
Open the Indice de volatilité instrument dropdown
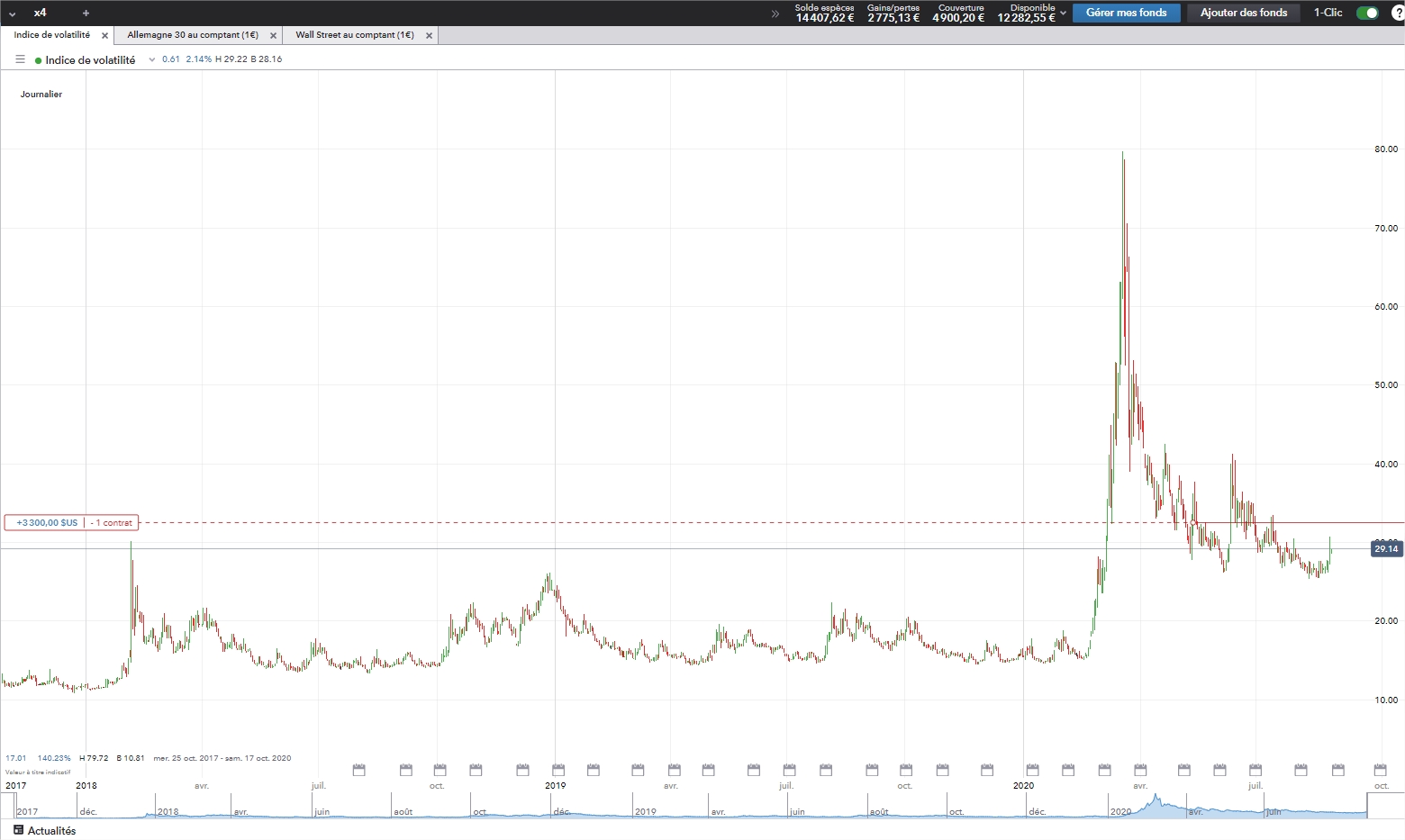pos(152,59)
